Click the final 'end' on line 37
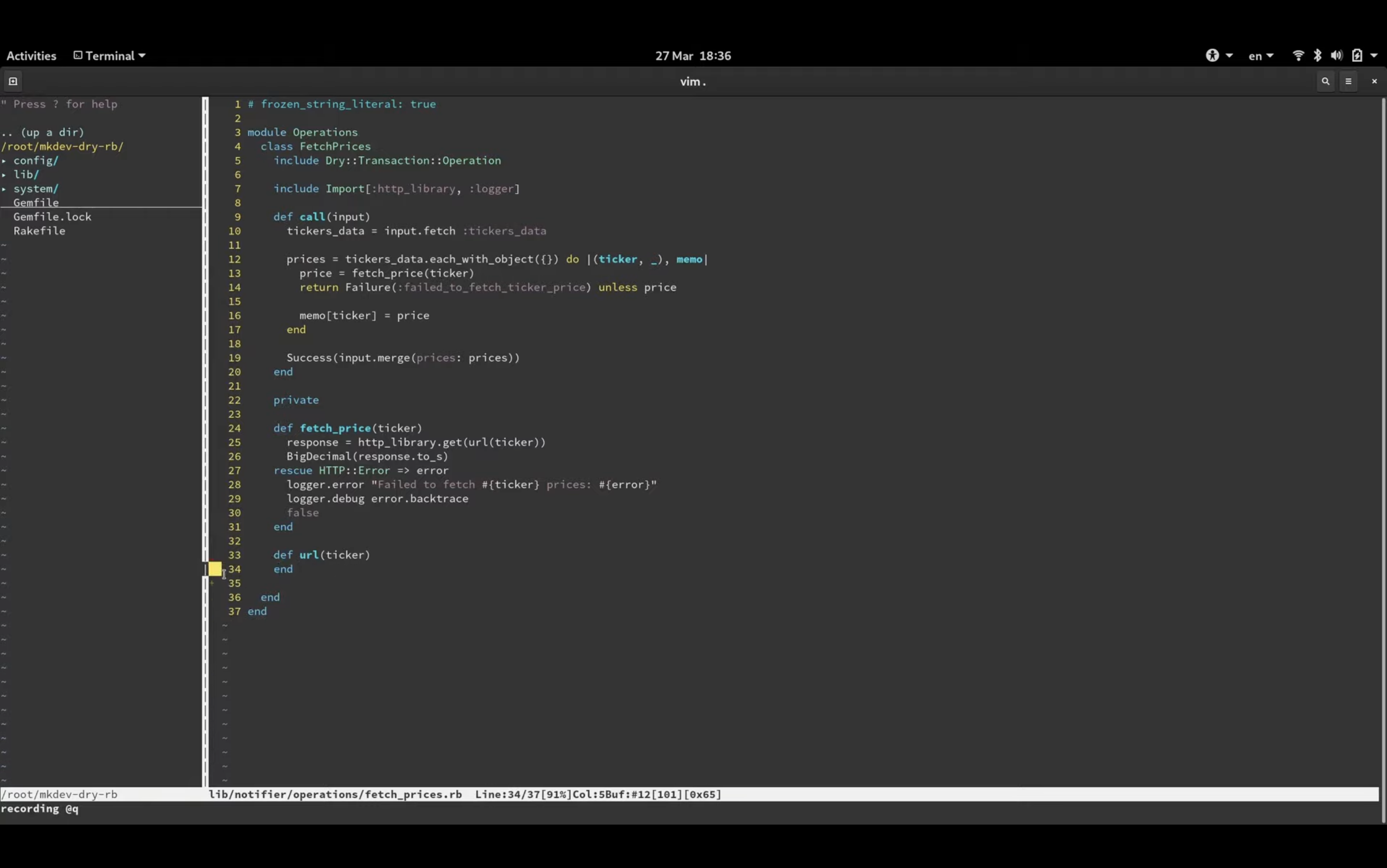Image resolution: width=1387 pixels, height=868 pixels. tap(257, 611)
